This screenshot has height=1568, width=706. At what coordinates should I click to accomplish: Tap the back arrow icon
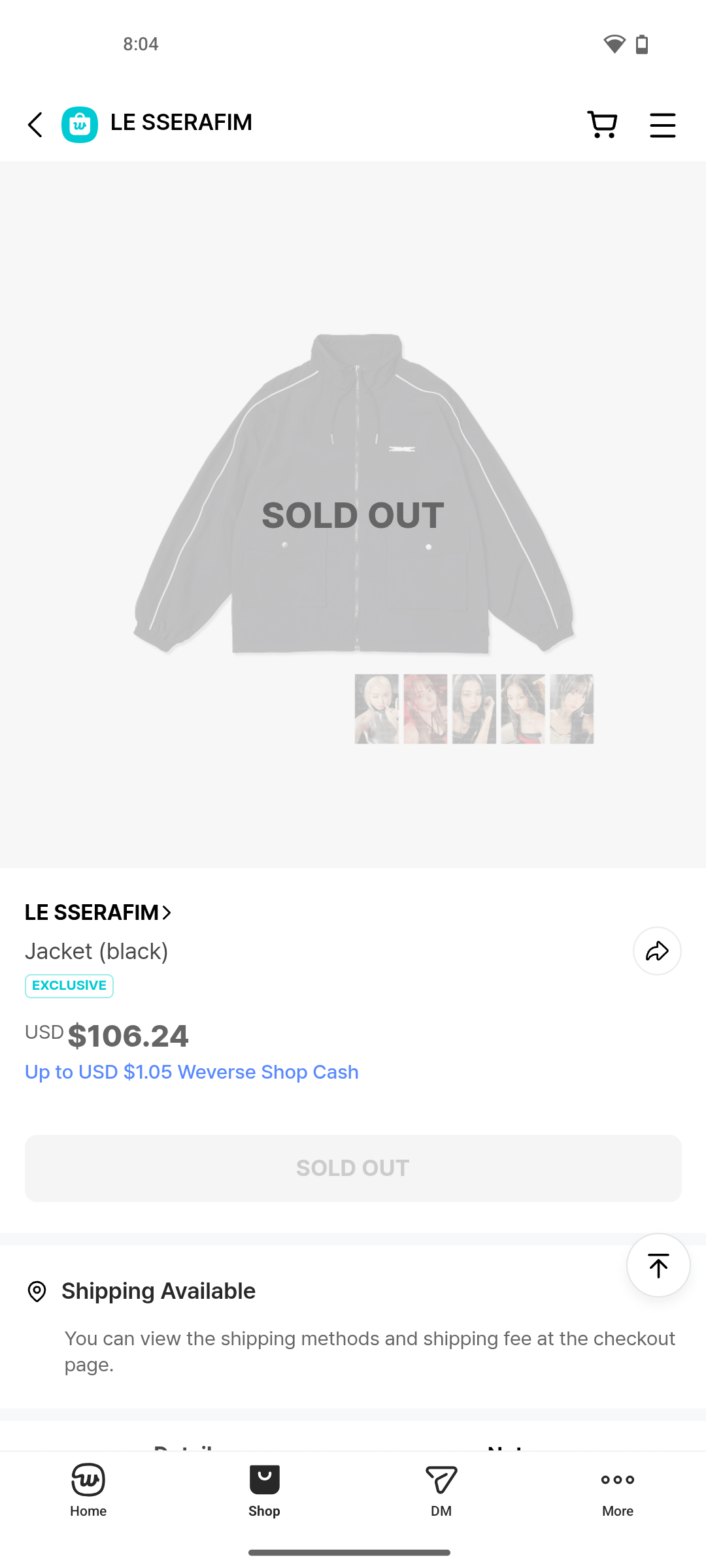pyautogui.click(x=35, y=124)
